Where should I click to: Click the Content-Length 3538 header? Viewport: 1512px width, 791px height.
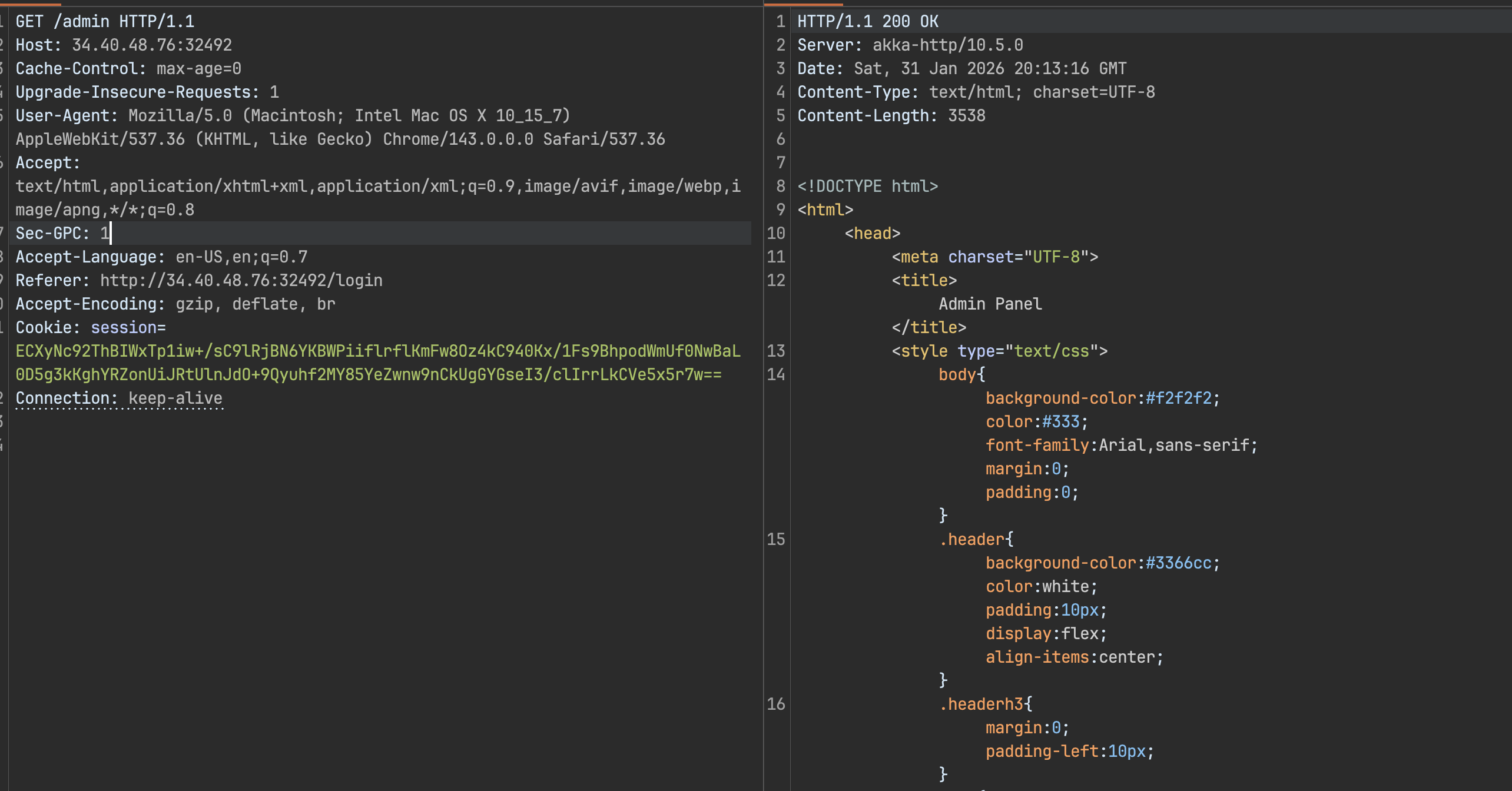tap(891, 116)
